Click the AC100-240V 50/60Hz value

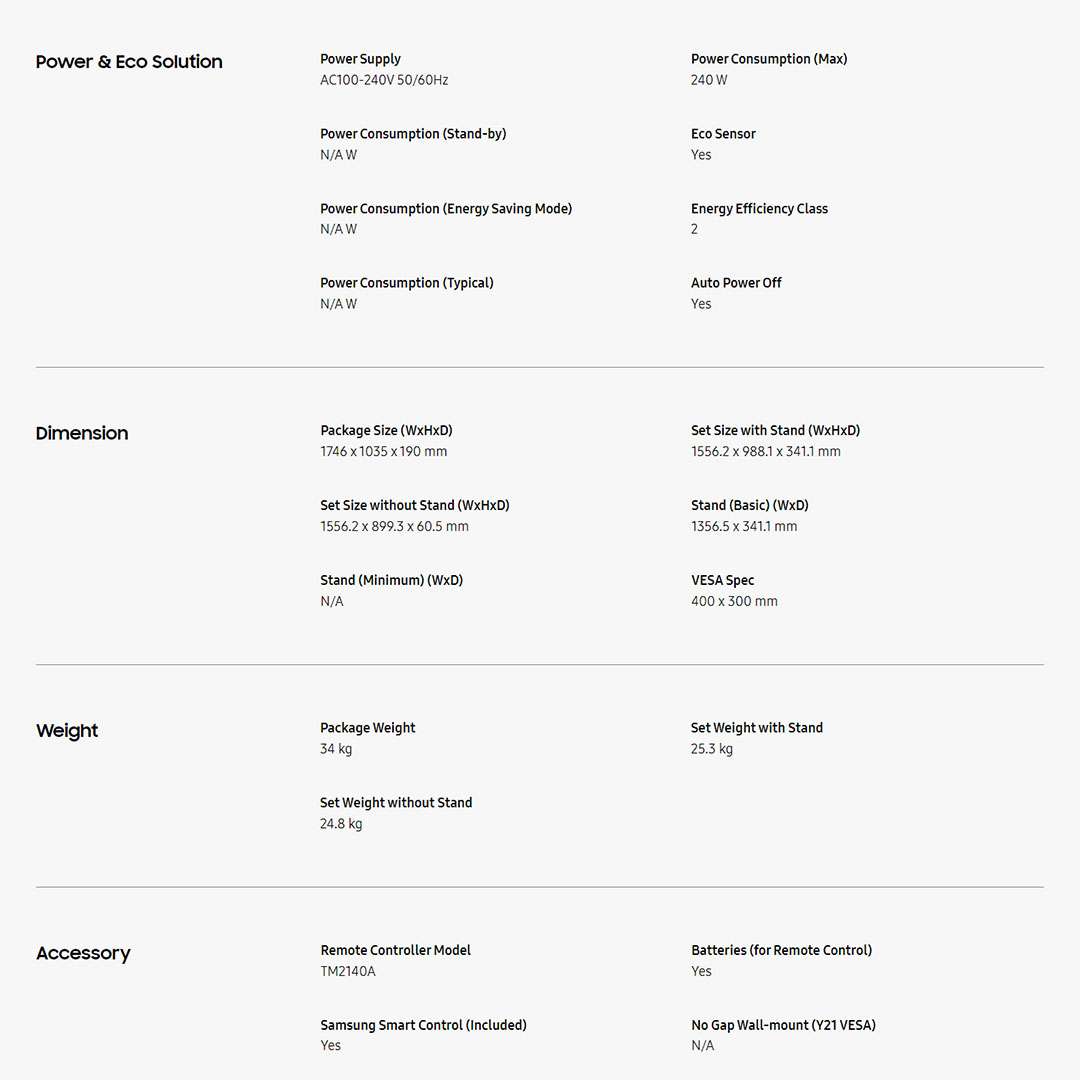point(384,80)
